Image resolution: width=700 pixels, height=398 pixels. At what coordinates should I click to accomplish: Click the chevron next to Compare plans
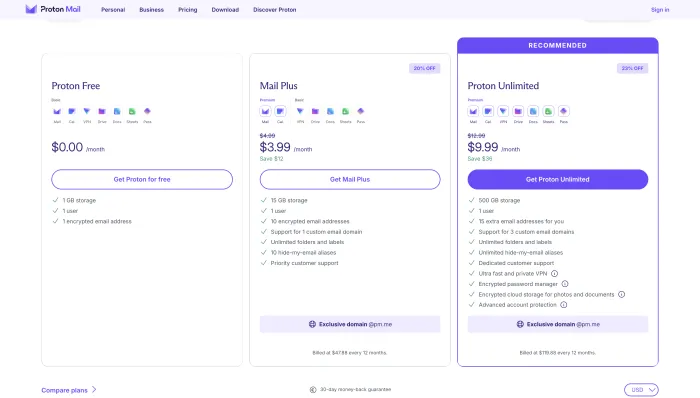94,390
